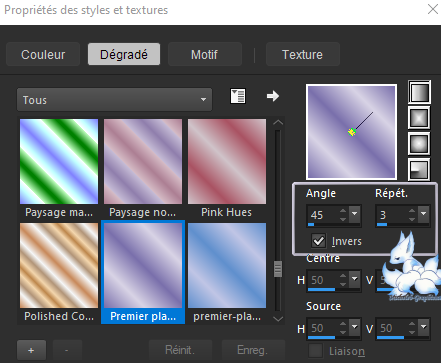Screen dimensions: 441x363
Task: Click the Réinit. button
Action: 180,350
